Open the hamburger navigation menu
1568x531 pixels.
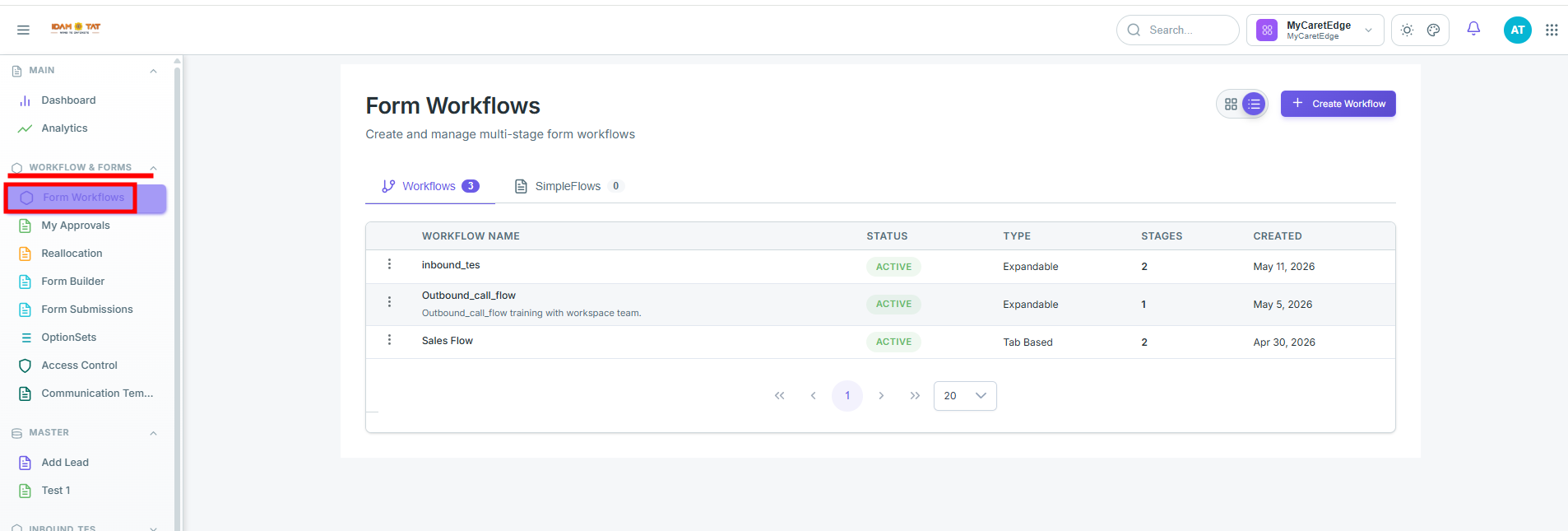click(x=23, y=30)
